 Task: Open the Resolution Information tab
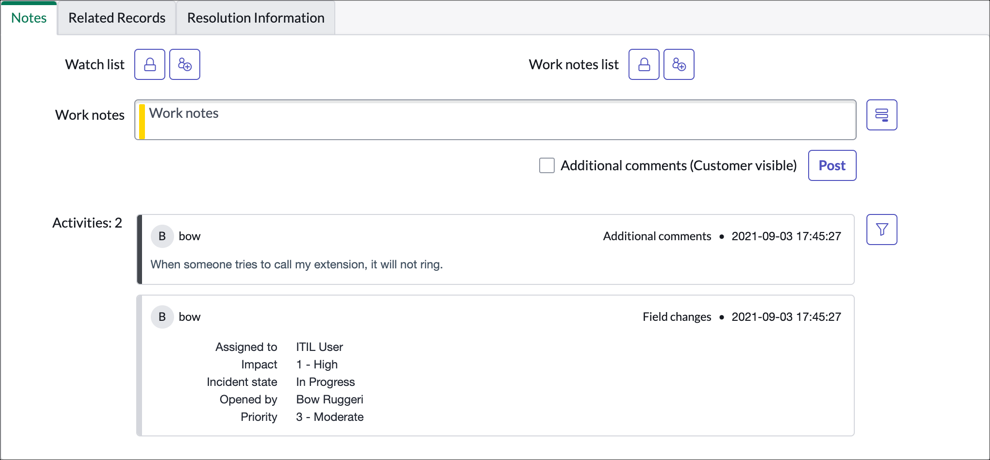coord(255,18)
